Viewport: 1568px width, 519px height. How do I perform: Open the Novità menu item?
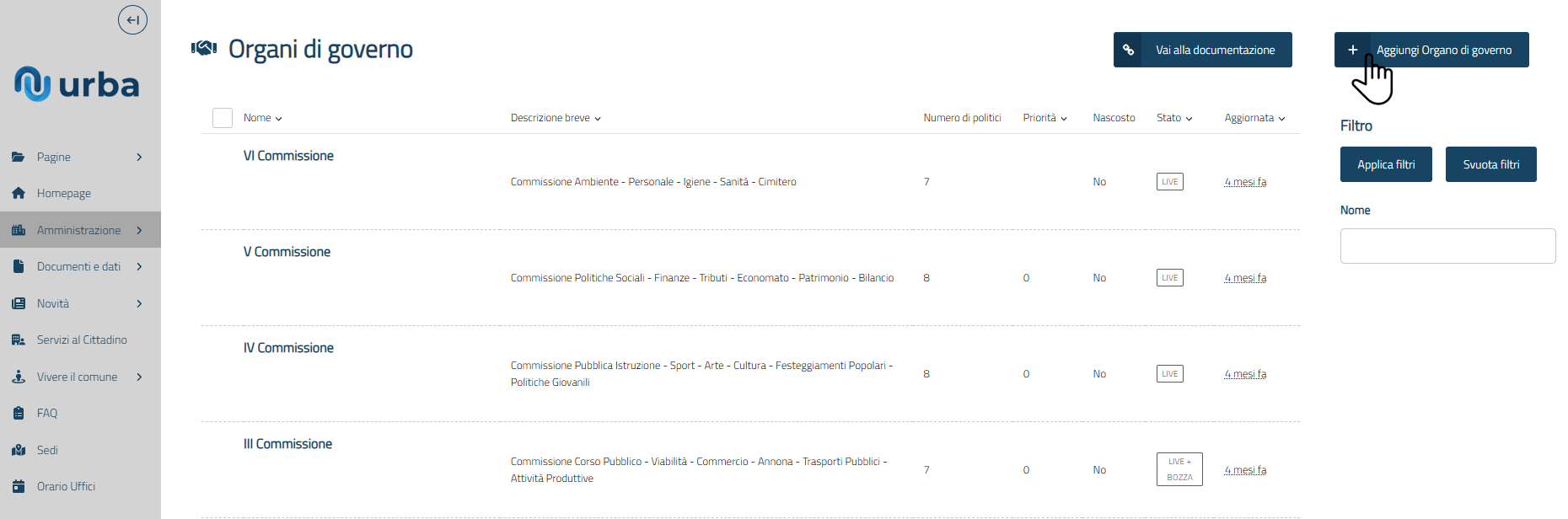[53, 303]
